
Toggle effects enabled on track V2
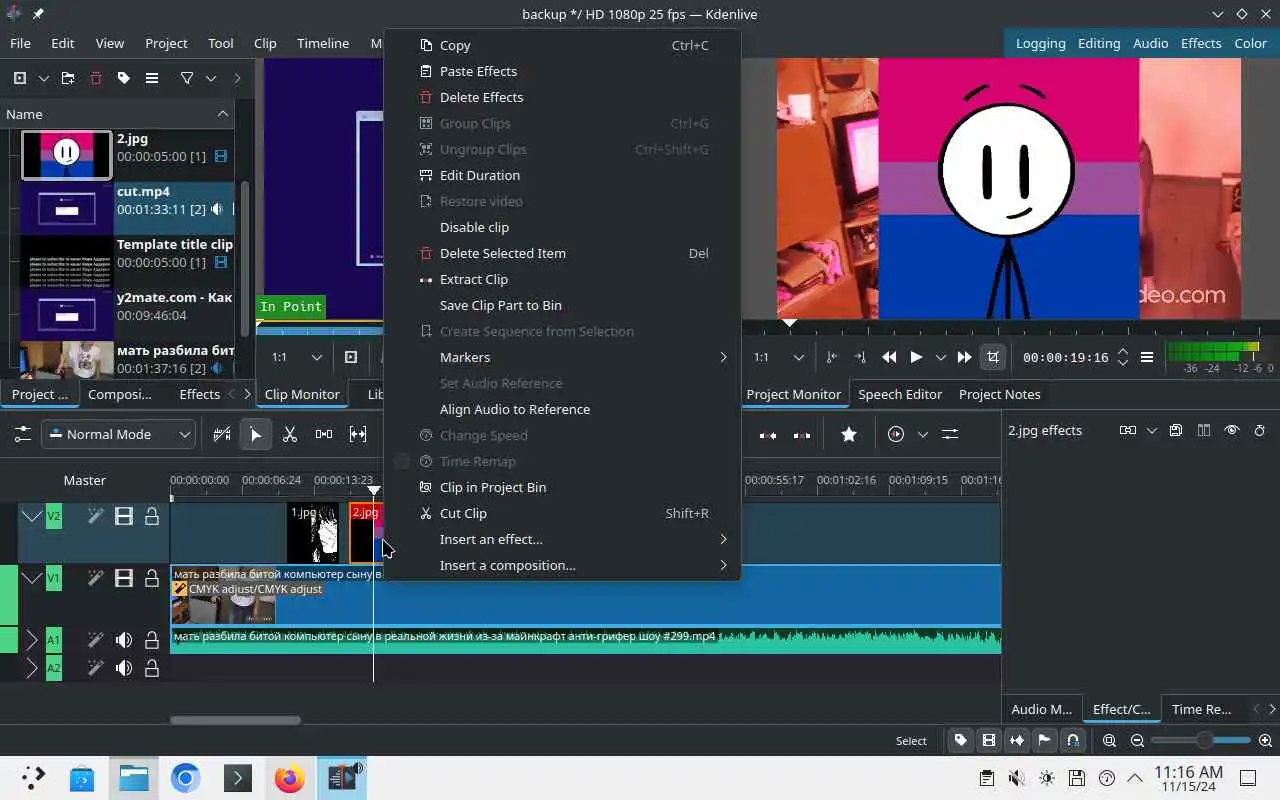[x=95, y=516]
